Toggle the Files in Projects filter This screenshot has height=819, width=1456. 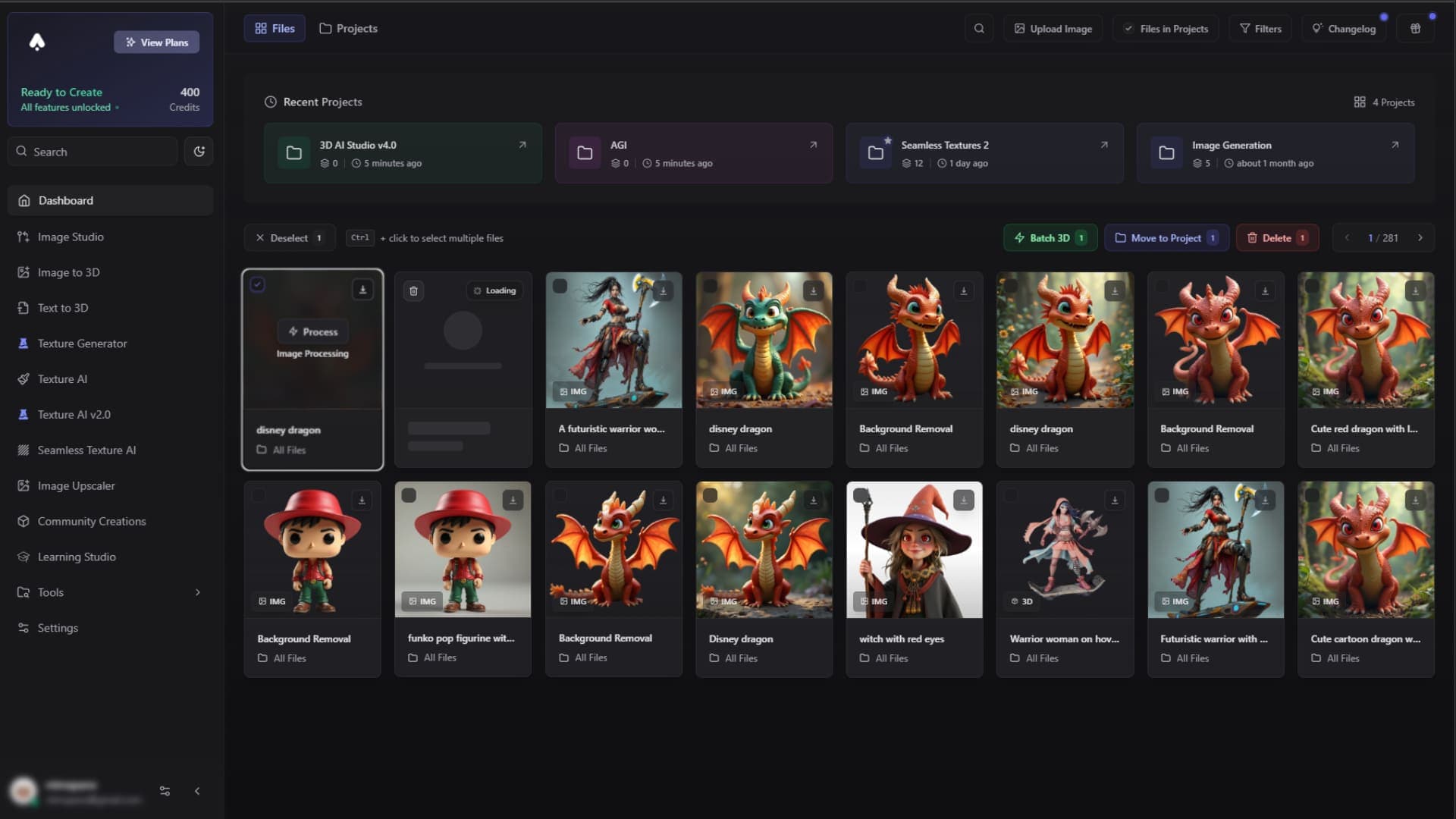coord(1165,27)
